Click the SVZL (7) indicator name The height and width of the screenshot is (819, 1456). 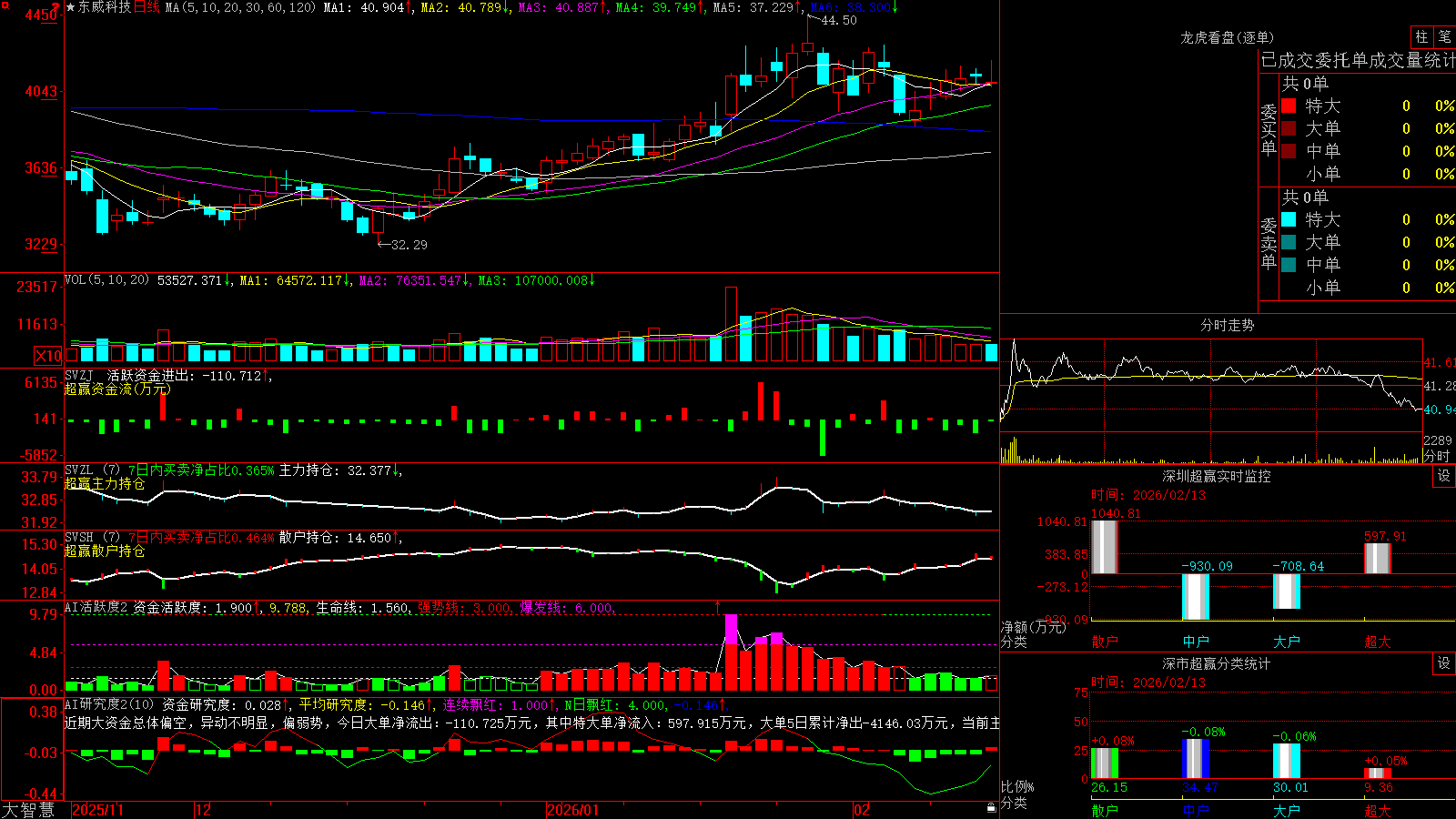click(x=93, y=470)
